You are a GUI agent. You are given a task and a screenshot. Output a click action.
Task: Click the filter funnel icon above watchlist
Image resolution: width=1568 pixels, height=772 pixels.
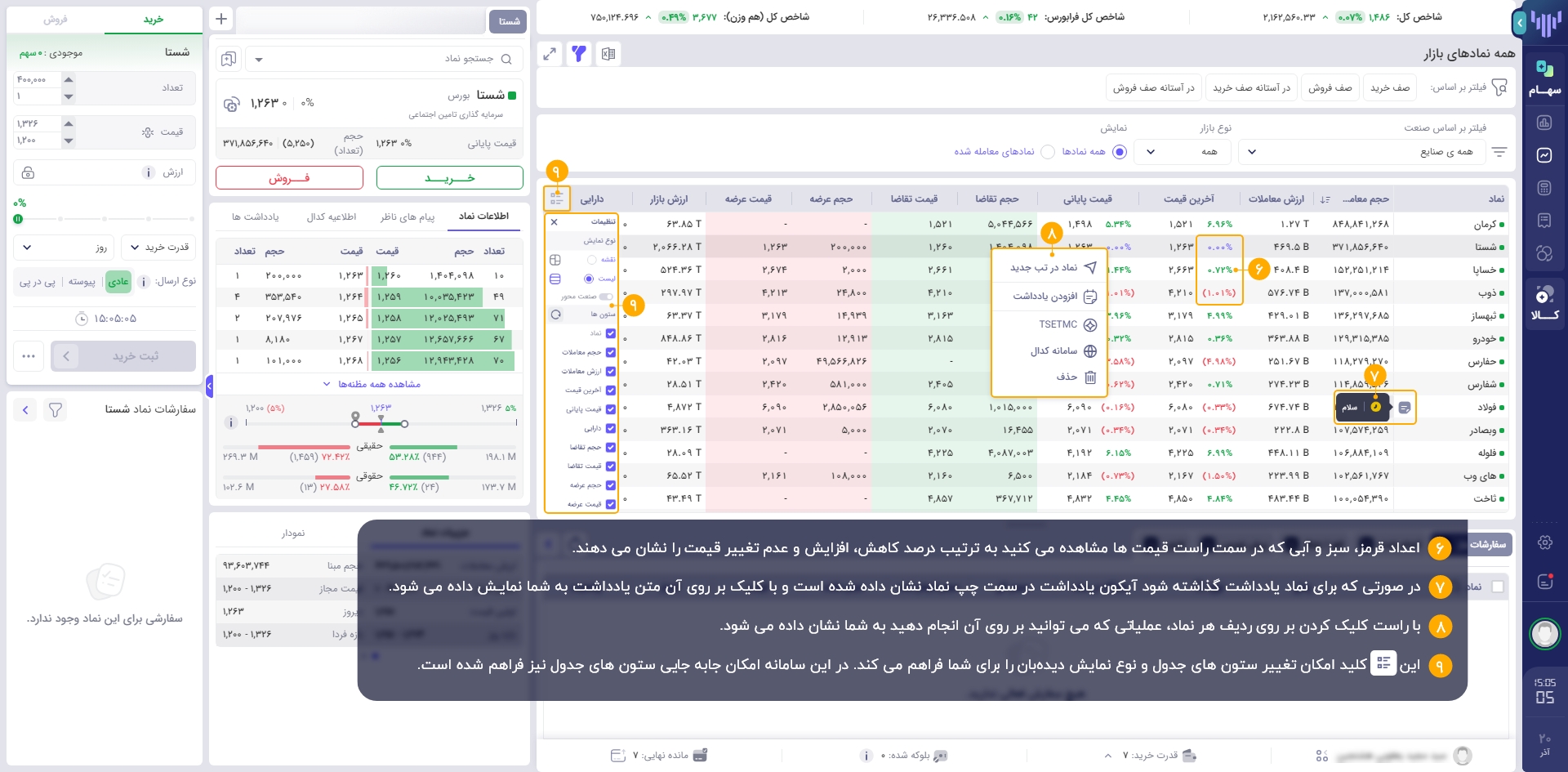[x=579, y=54]
